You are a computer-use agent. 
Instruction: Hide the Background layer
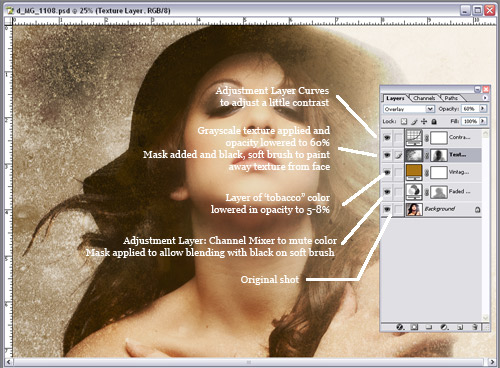387,209
